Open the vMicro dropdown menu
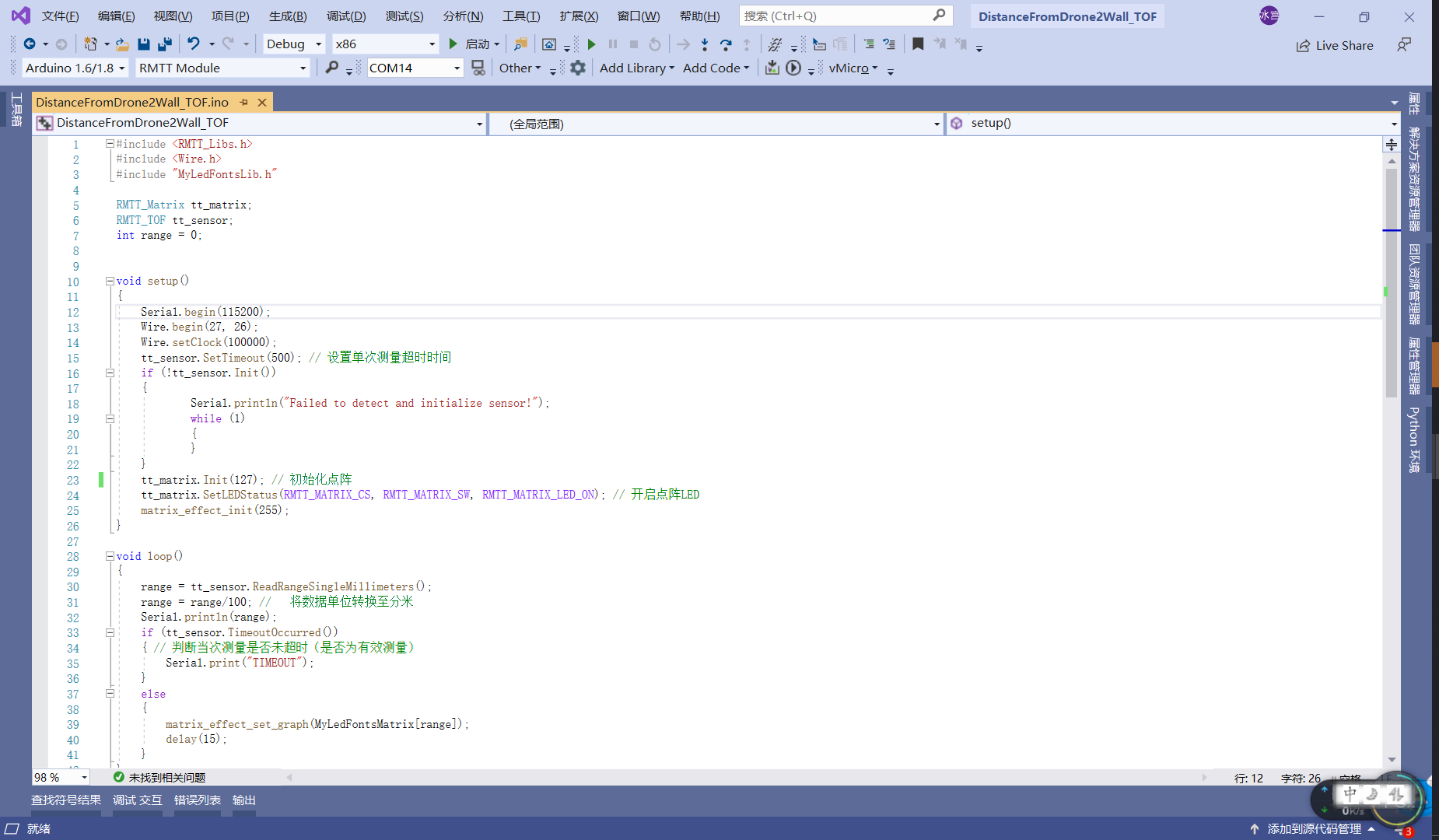The image size is (1439, 840). [x=853, y=68]
